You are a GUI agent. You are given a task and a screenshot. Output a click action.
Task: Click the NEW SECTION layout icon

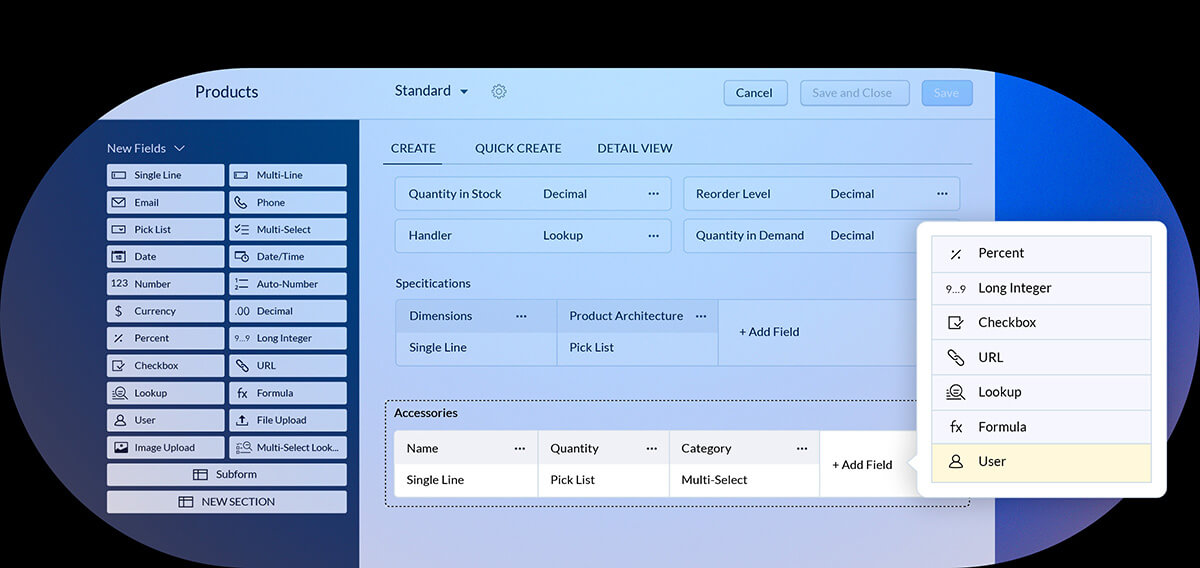click(185, 502)
